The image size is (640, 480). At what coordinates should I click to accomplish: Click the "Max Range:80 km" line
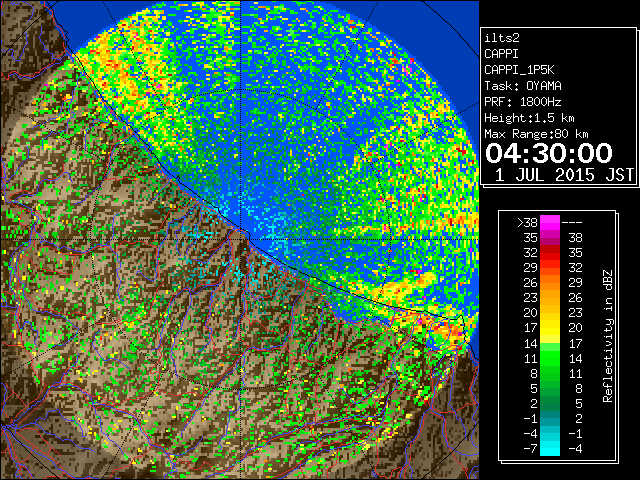coord(536,134)
